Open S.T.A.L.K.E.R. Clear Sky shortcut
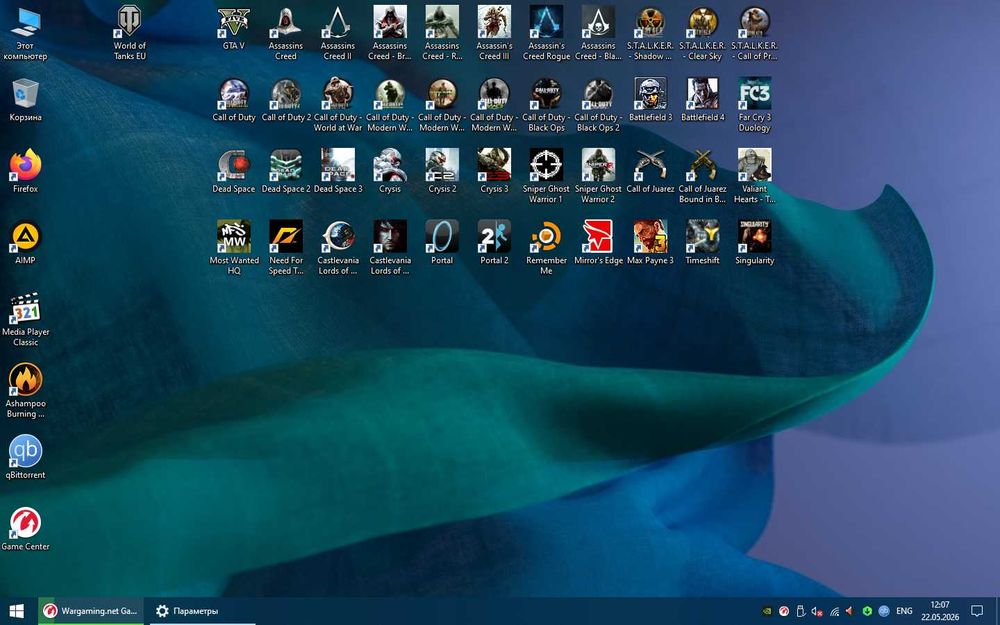The image size is (1000, 625). click(x=702, y=33)
